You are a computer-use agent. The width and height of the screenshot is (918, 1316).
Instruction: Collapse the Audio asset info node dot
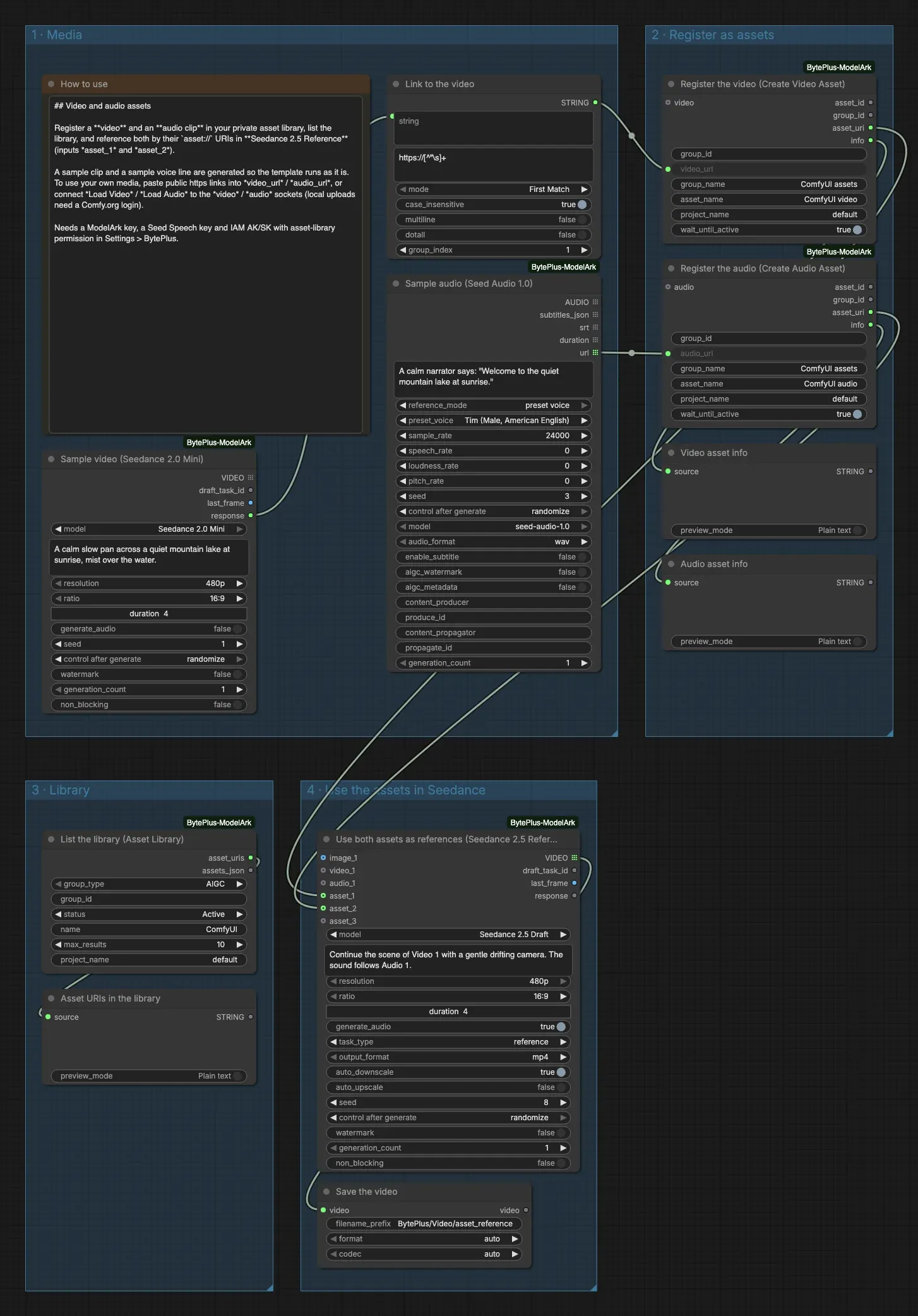(671, 564)
